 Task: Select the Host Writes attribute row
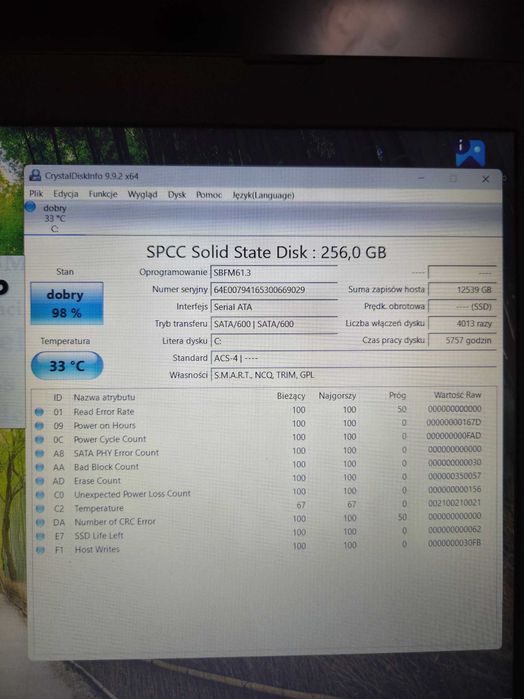point(264,547)
